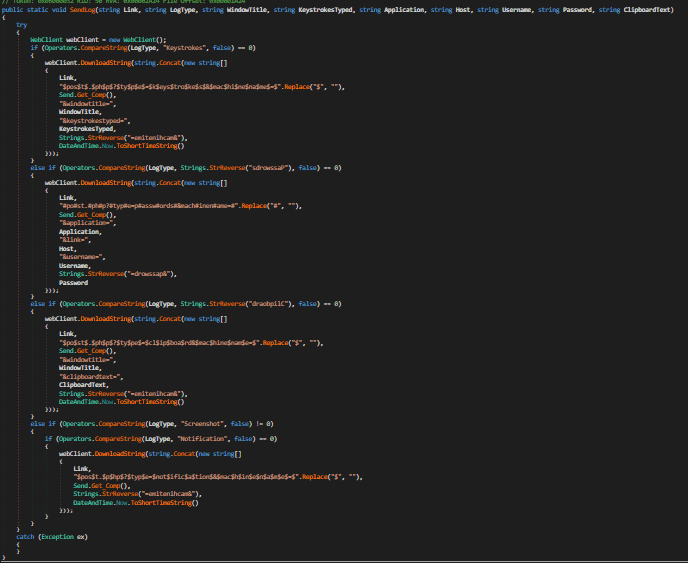
Task: Click the "&keystrokestyped=" string
Action: tap(95, 120)
